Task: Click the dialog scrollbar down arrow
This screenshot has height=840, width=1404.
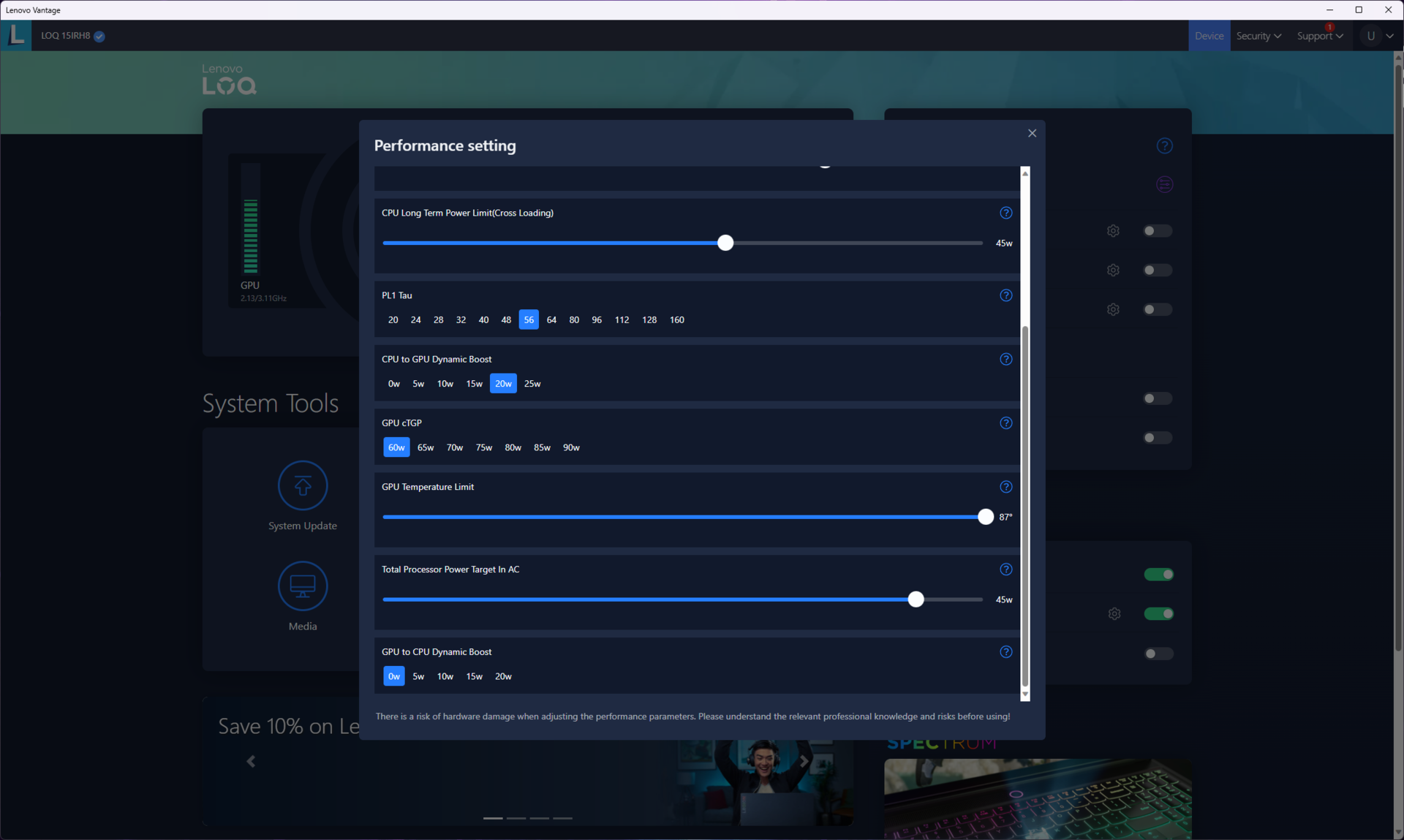Action: (x=1024, y=695)
